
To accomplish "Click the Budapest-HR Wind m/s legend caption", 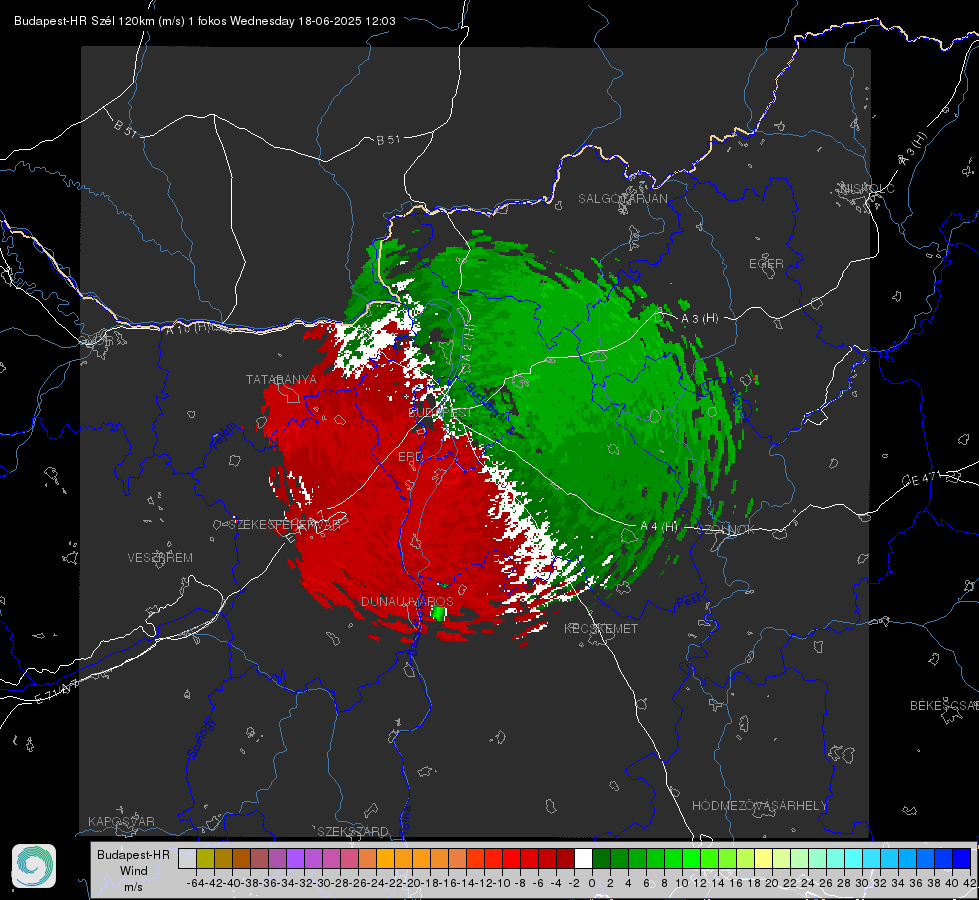I will 134,871.
